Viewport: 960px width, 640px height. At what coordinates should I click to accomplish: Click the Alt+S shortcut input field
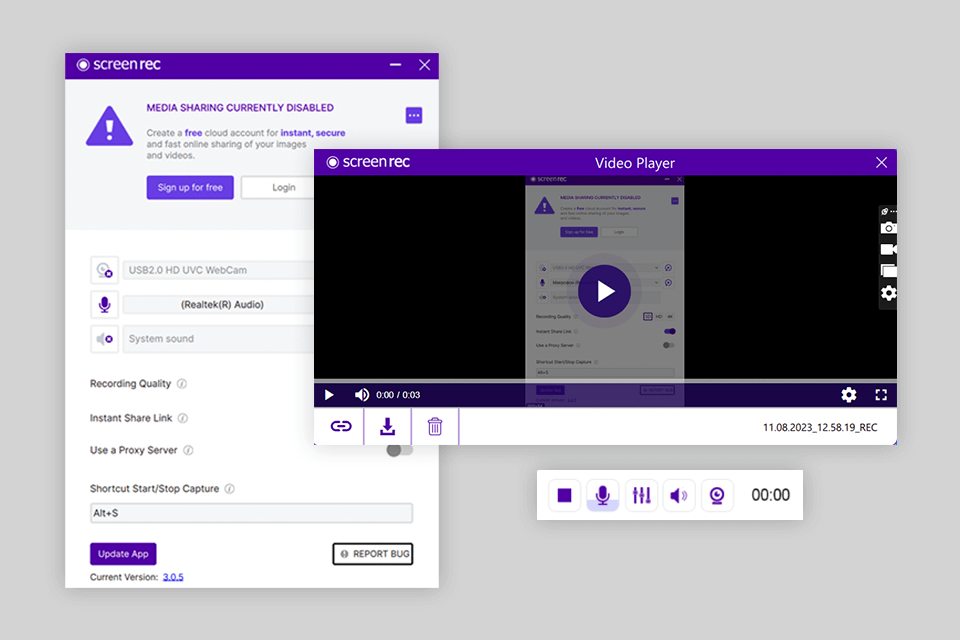click(x=251, y=513)
